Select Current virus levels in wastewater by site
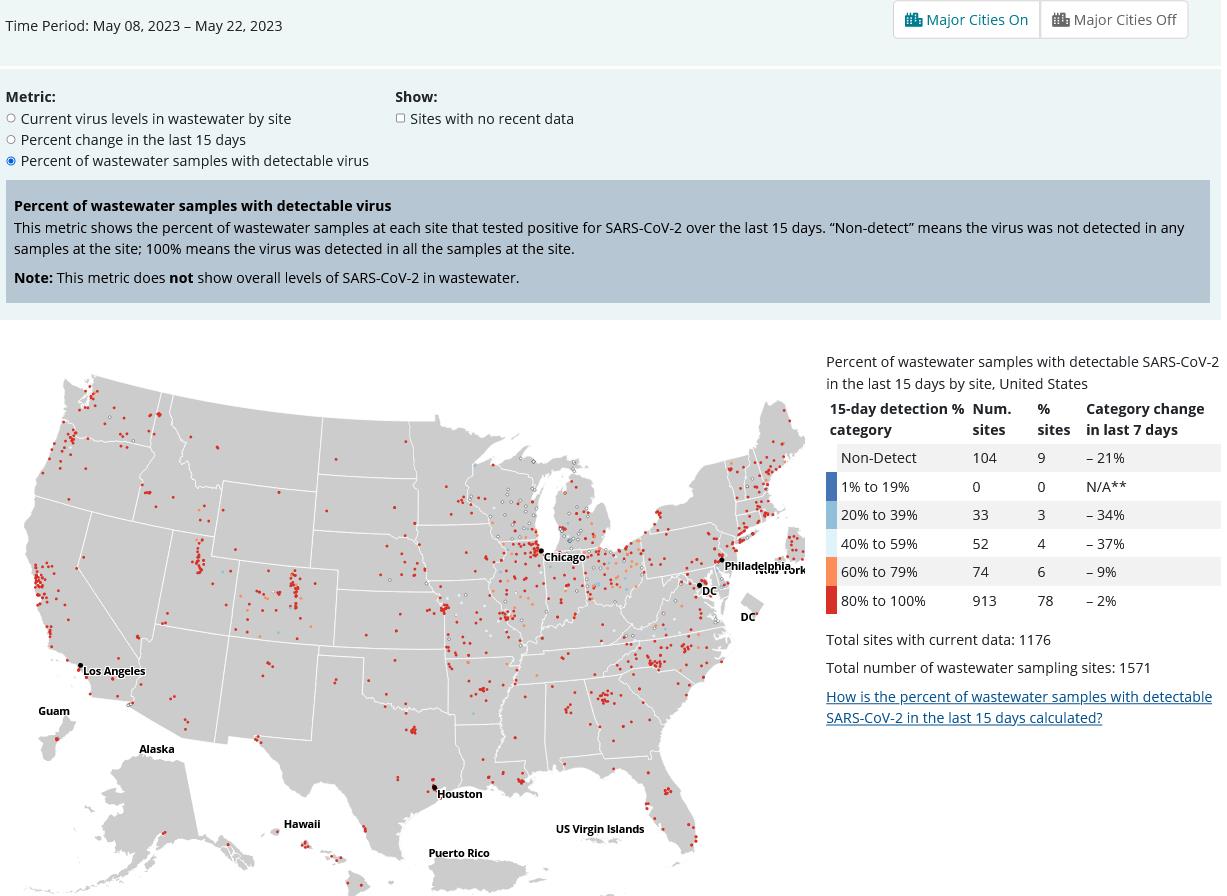The image size is (1227, 896). pos(11,118)
